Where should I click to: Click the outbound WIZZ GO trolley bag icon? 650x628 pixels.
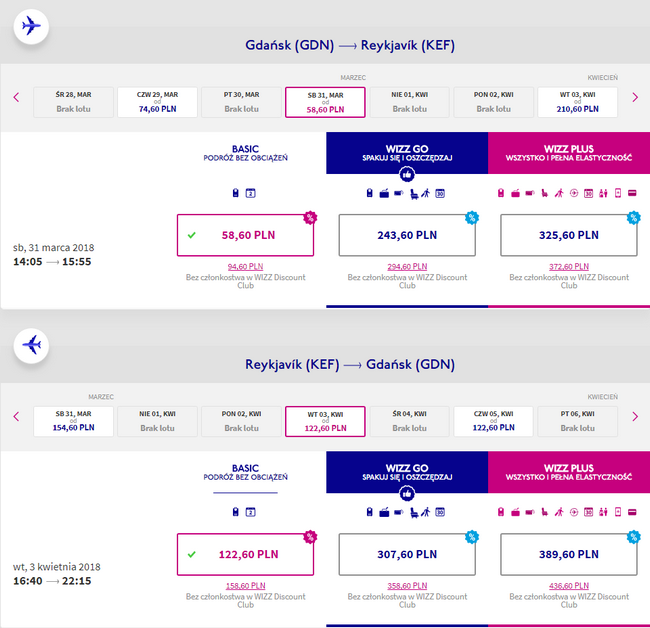point(384,193)
